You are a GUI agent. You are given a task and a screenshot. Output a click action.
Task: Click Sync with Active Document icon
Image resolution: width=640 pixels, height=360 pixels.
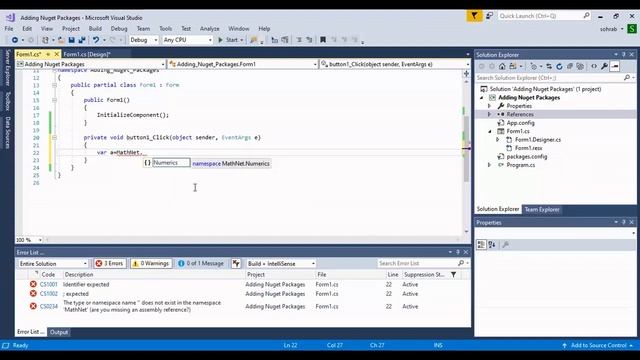[x=549, y=66]
